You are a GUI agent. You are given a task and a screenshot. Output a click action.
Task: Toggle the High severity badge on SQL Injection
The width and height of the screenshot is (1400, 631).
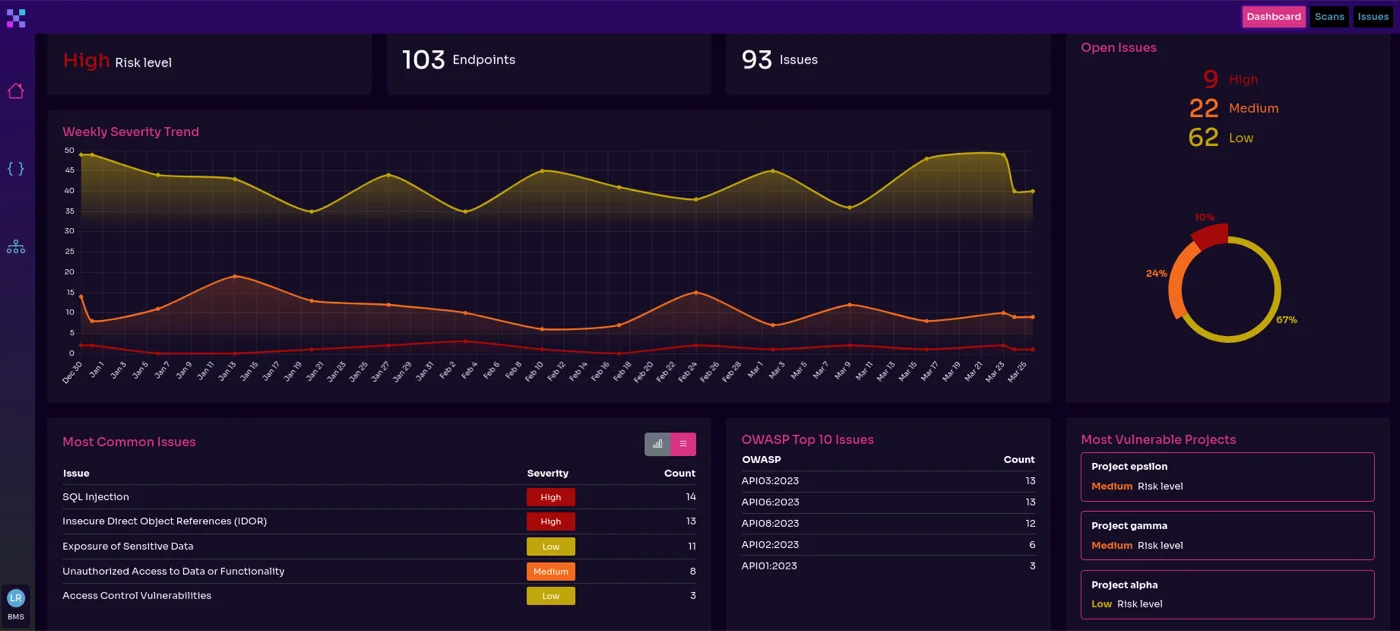pos(550,496)
